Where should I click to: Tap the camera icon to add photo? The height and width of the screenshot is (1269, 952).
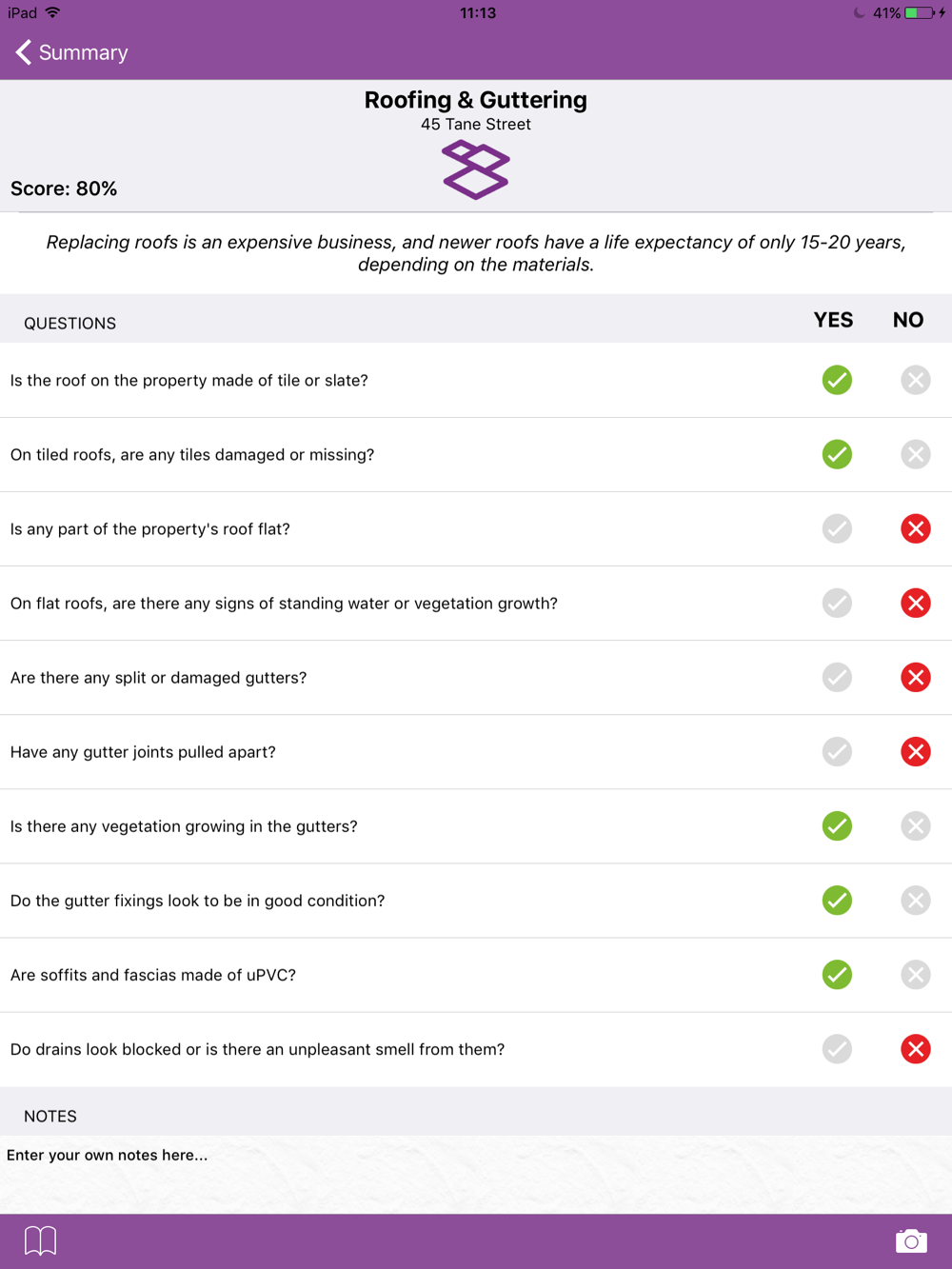tap(911, 1240)
